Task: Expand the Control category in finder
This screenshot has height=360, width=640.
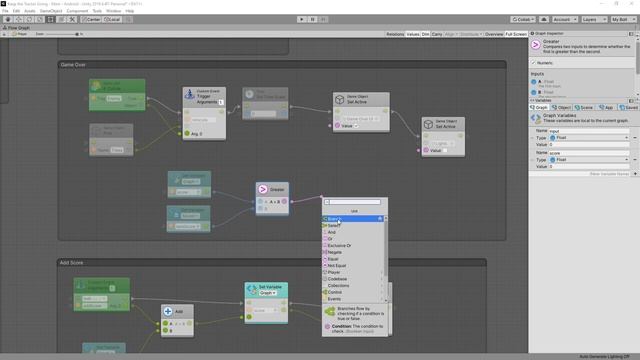Action: (x=353, y=292)
